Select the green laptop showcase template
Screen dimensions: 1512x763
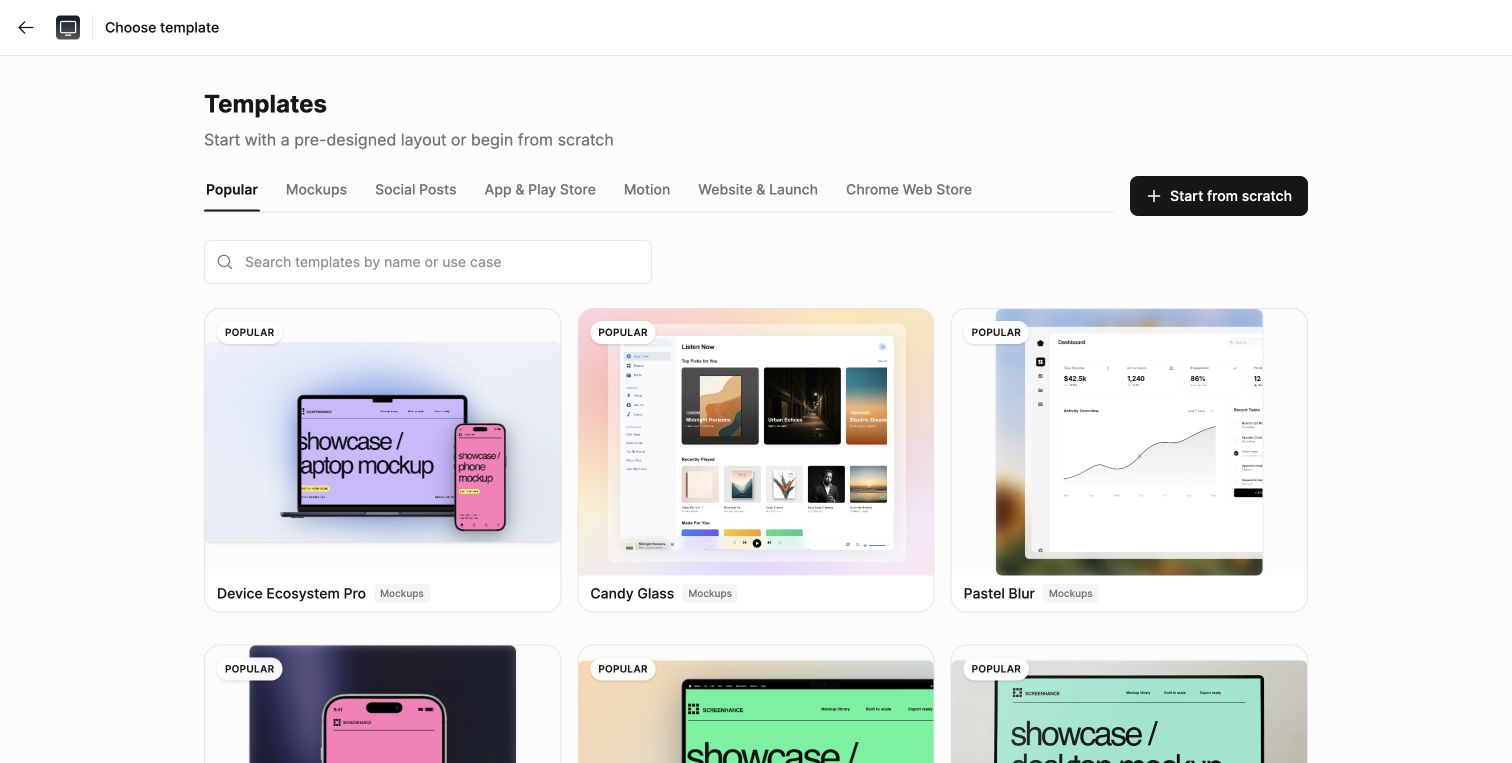[x=756, y=704]
